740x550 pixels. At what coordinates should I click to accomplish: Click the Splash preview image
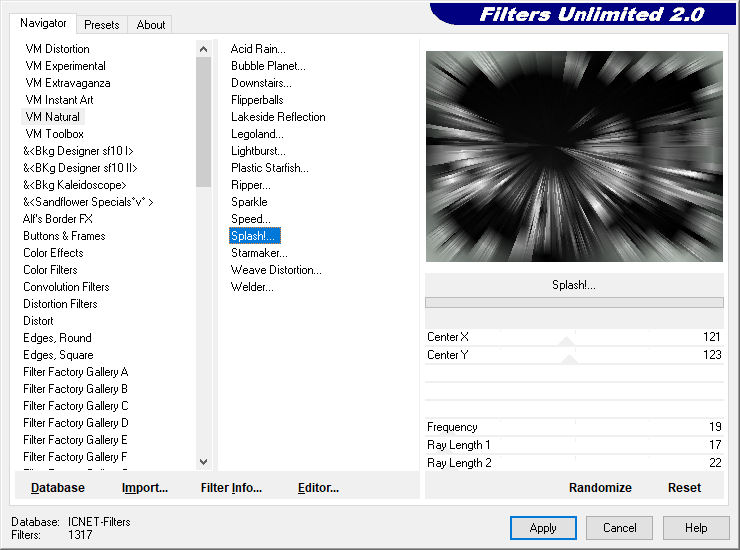pos(574,156)
